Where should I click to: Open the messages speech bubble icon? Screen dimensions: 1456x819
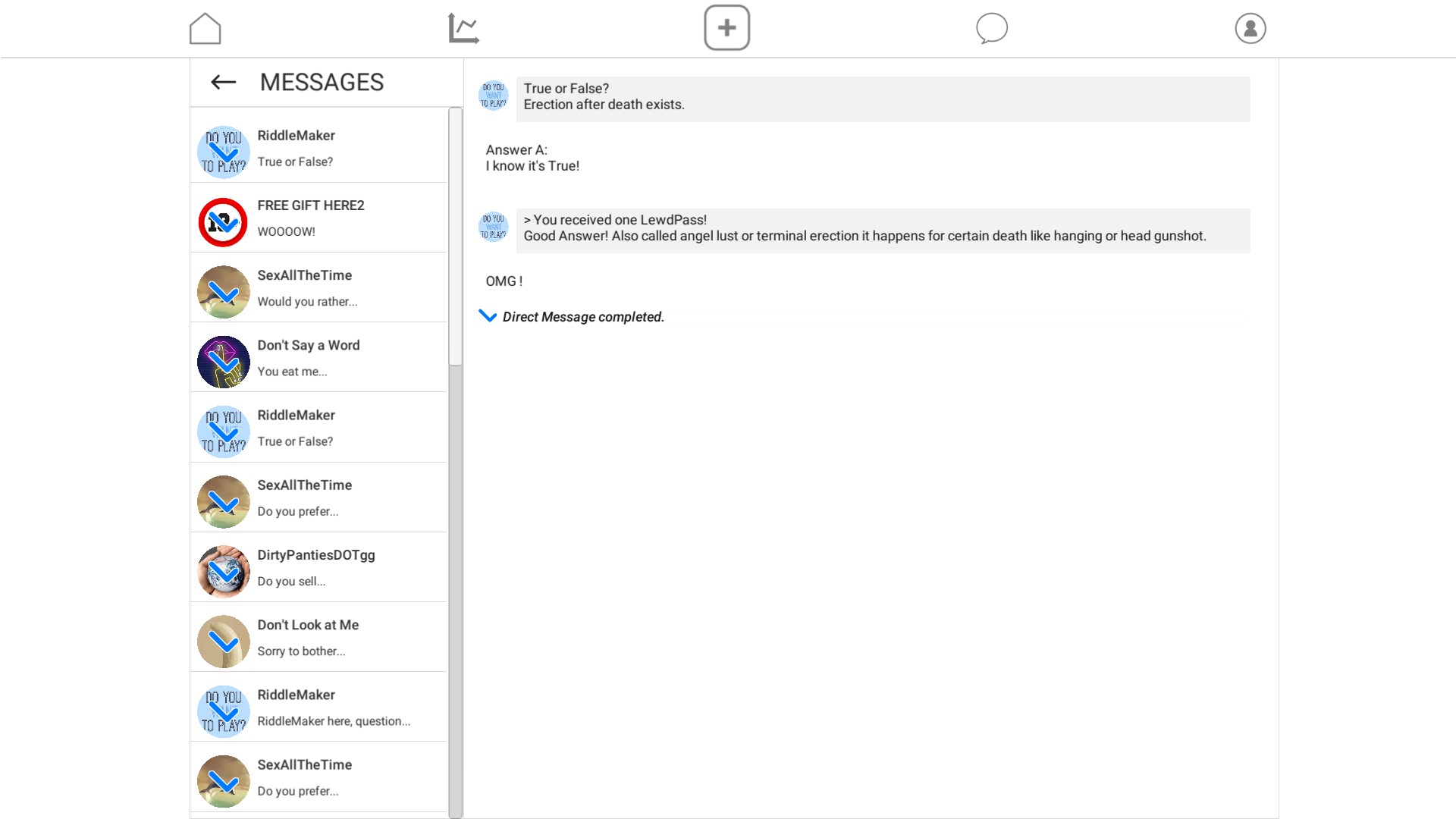tap(991, 29)
